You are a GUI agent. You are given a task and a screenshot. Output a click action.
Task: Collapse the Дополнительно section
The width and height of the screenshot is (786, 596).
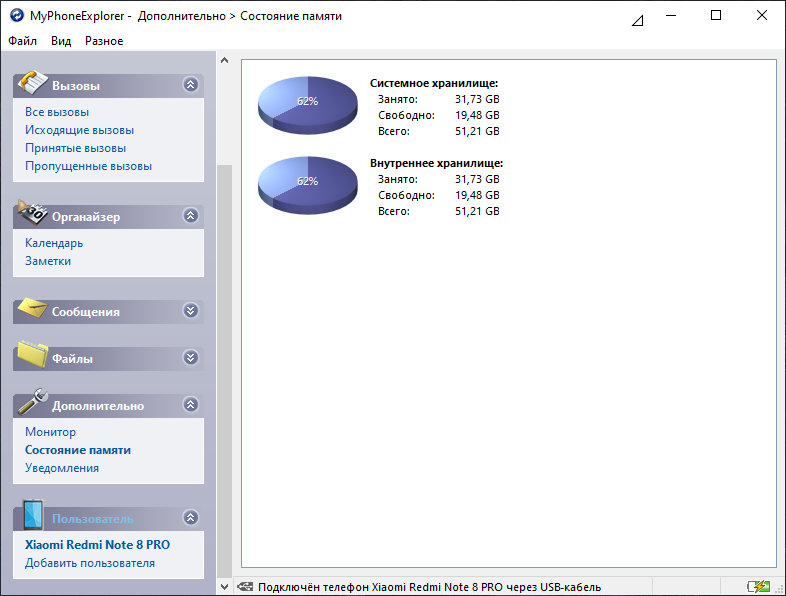pyautogui.click(x=190, y=405)
